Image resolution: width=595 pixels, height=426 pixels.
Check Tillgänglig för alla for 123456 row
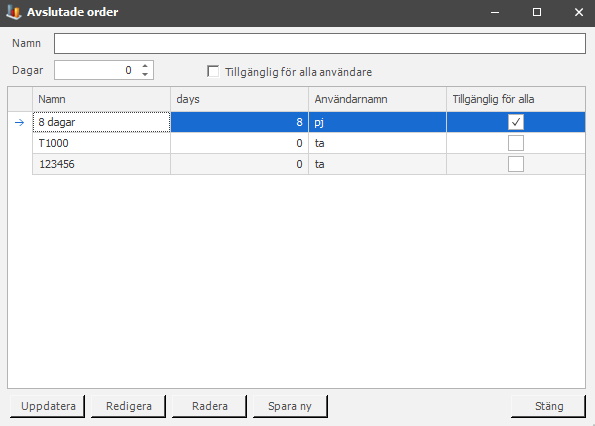(516, 164)
